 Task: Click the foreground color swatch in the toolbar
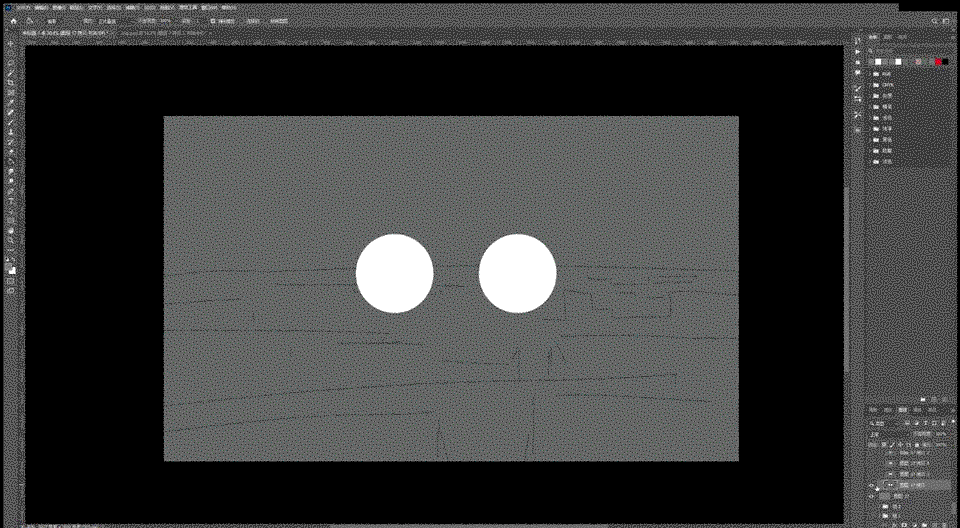(x=10, y=267)
